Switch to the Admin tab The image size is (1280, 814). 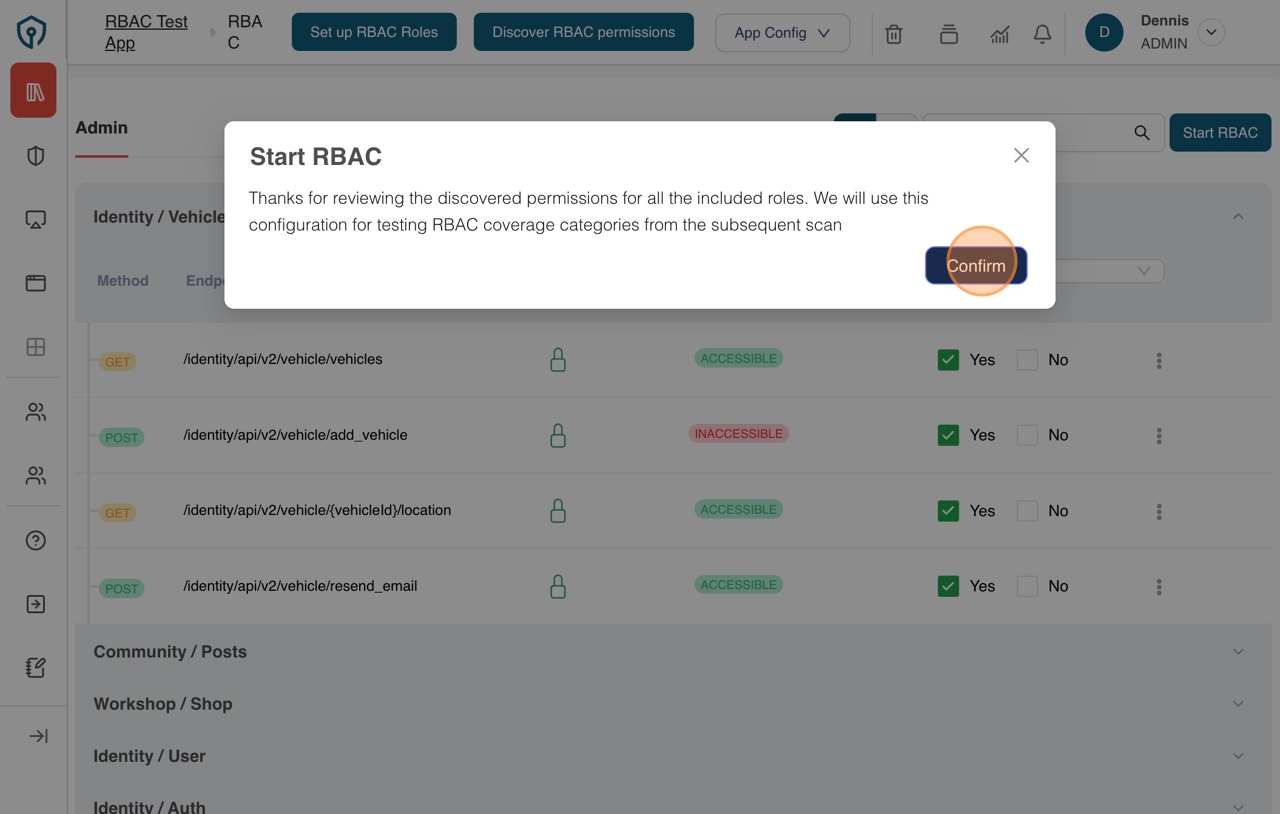(x=101, y=127)
